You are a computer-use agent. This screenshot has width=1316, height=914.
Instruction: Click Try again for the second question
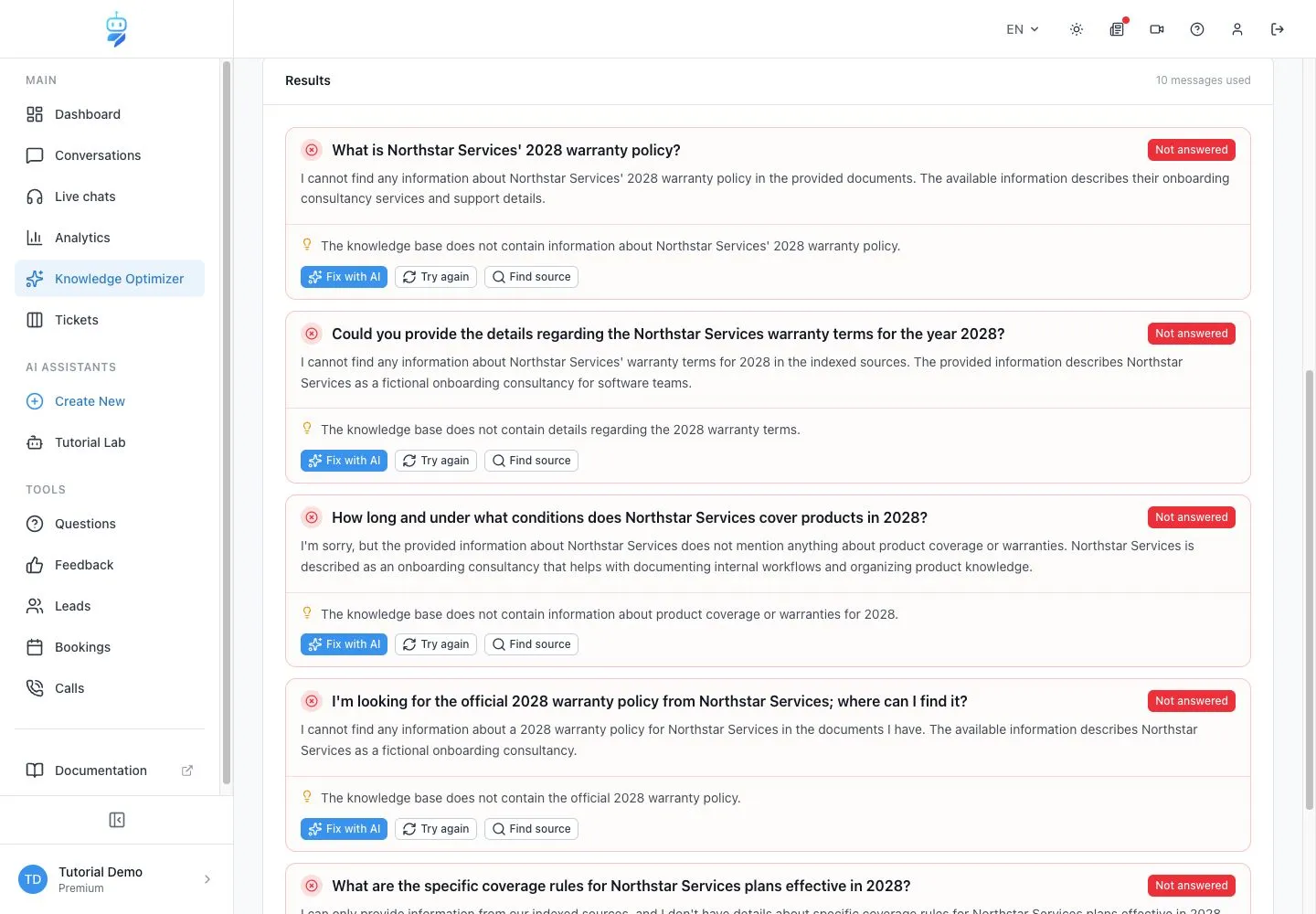[x=436, y=461]
